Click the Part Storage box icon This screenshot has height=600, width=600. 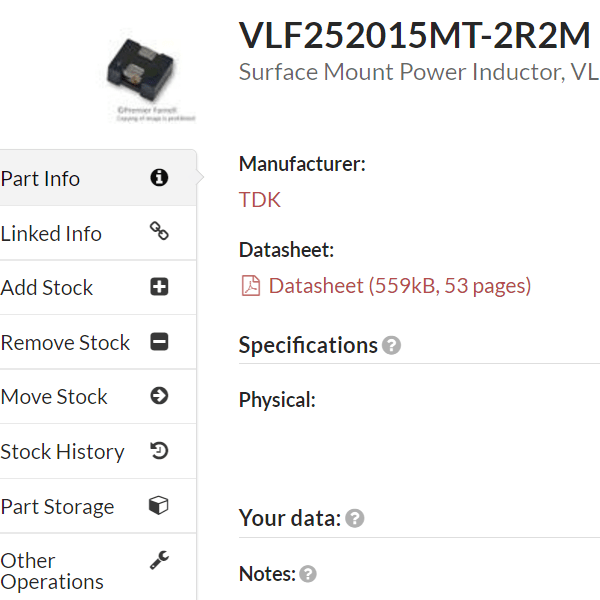pyautogui.click(x=159, y=506)
